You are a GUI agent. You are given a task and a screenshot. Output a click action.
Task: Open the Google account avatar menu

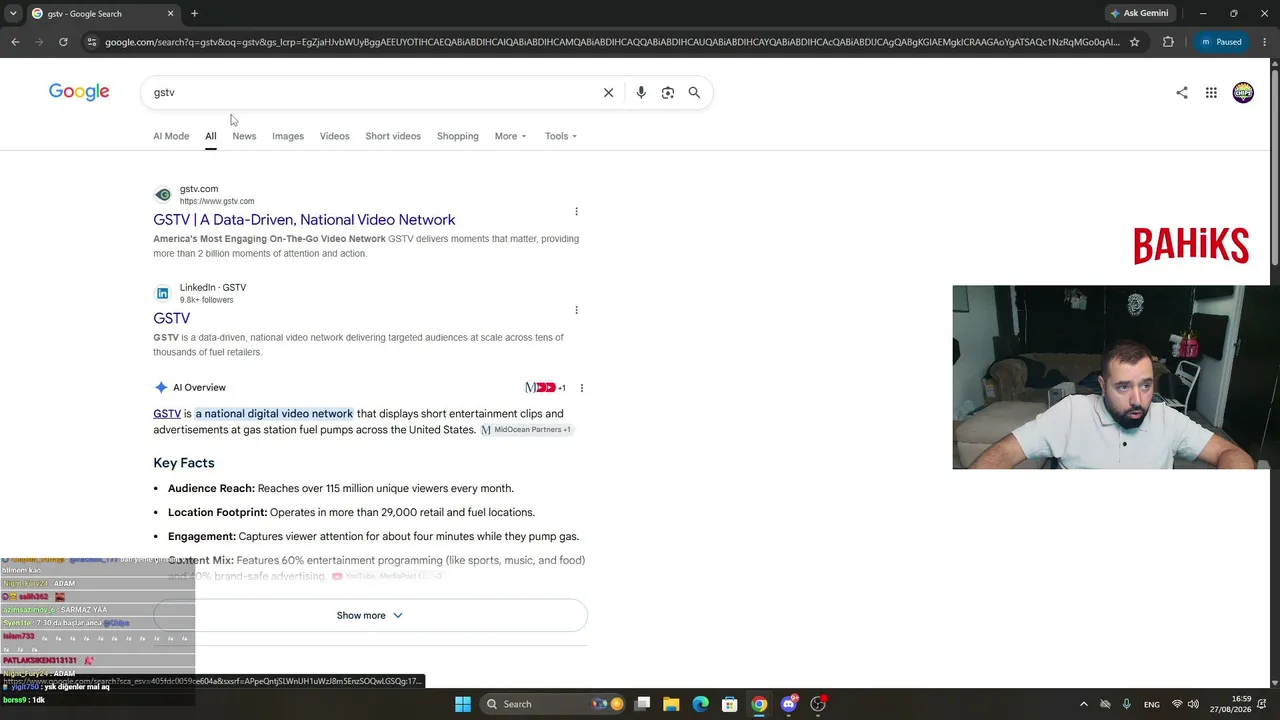[1243, 93]
